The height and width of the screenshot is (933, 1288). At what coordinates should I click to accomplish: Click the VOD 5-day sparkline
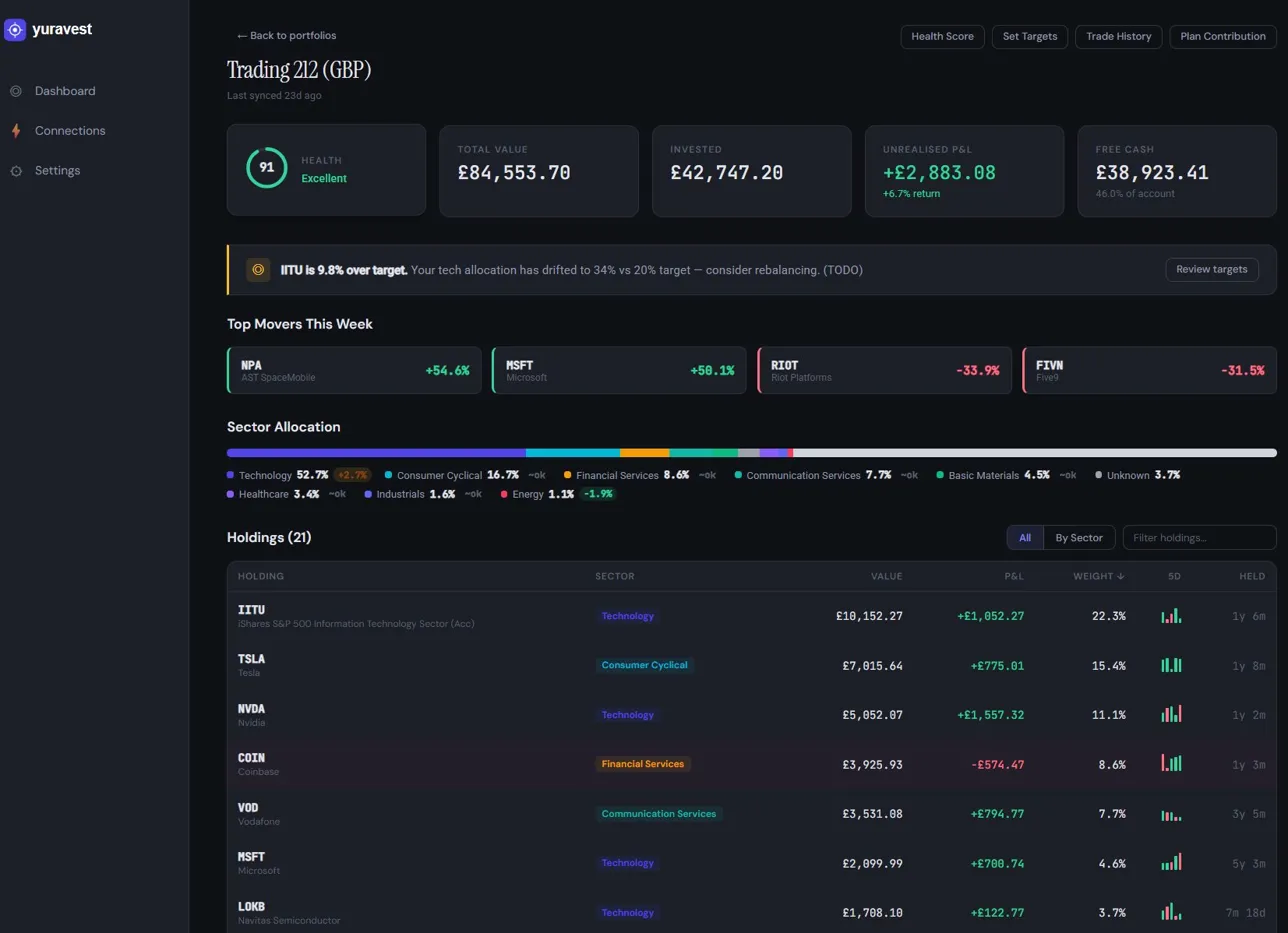pyautogui.click(x=1171, y=813)
